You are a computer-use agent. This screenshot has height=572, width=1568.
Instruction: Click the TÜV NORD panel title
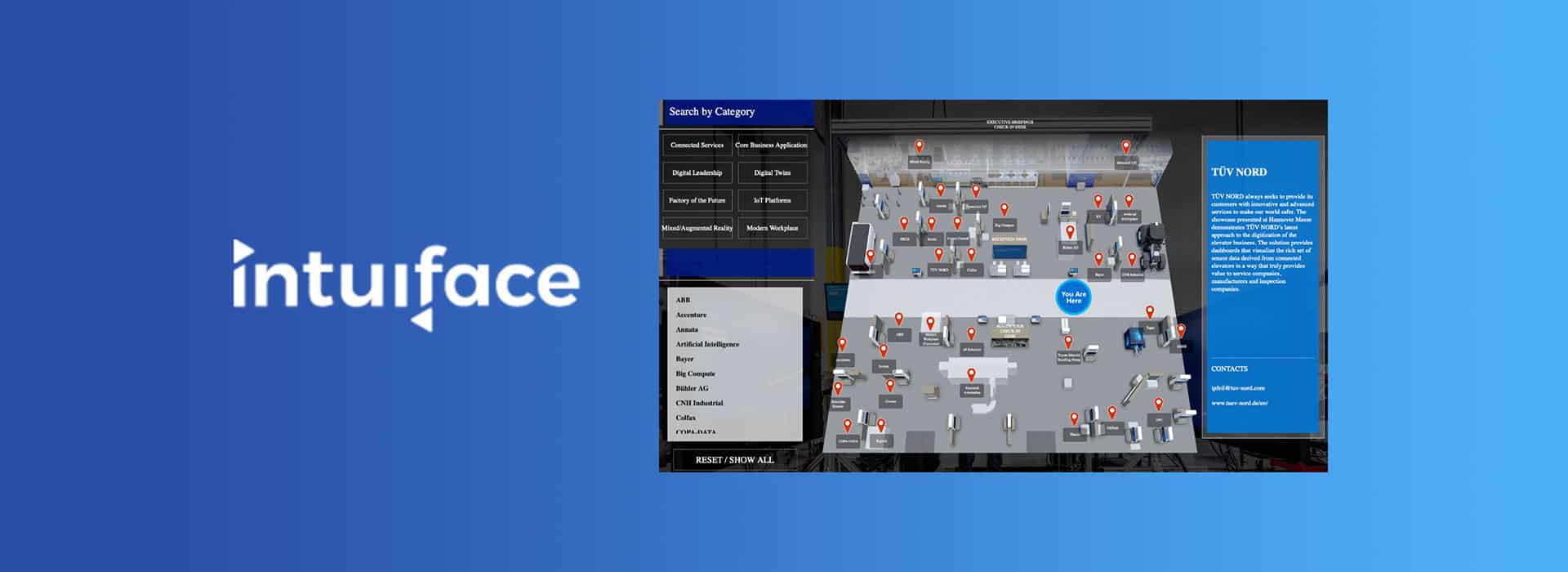tap(1239, 172)
